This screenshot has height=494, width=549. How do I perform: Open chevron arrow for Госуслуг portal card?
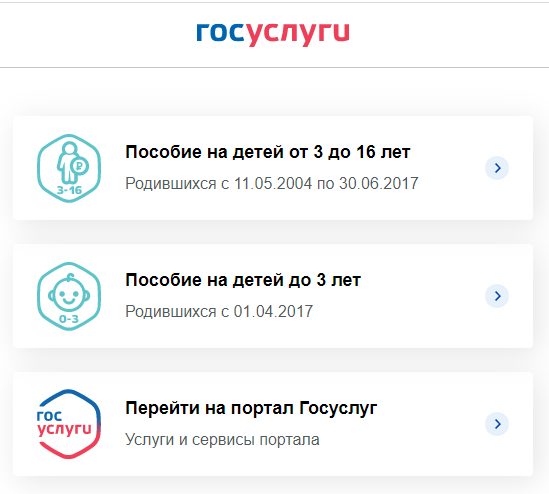[x=497, y=424]
